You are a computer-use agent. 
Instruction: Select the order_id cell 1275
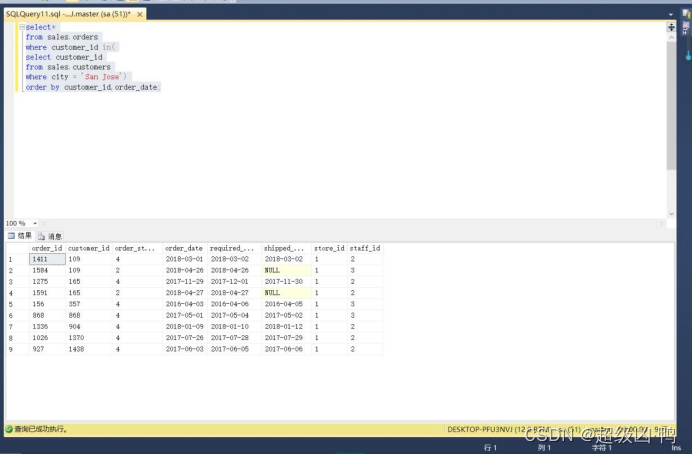pos(47,281)
